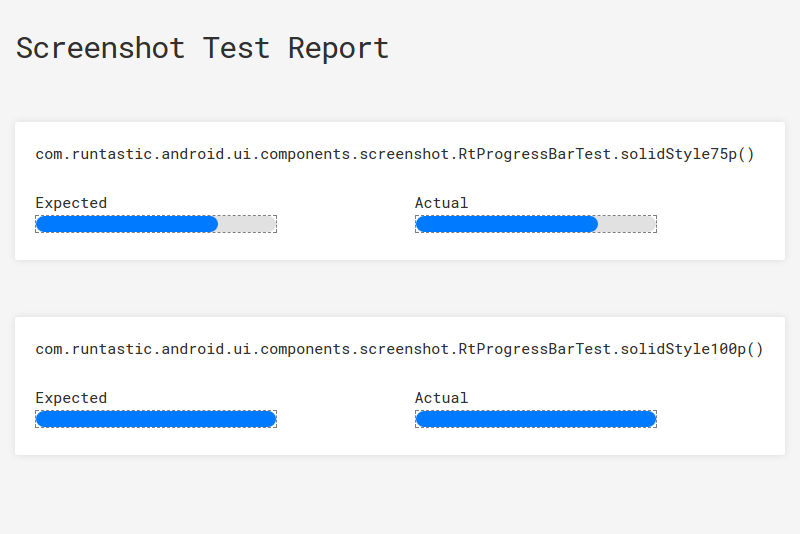Open the Expected solidStyle100p progress bar image
The width and height of the screenshot is (800, 534).
coord(156,419)
